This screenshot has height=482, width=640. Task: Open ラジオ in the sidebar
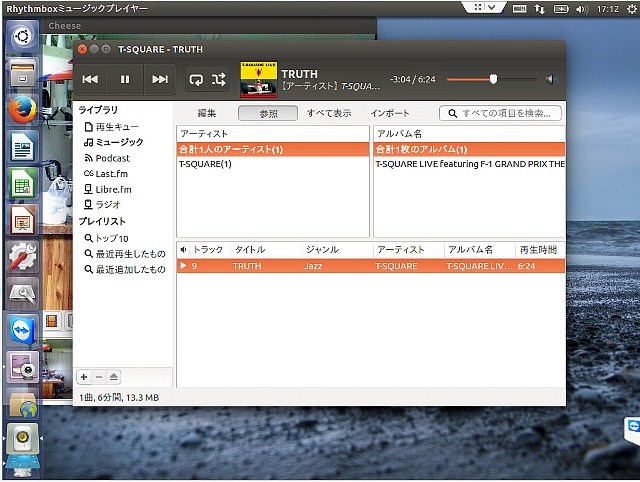[x=102, y=204]
